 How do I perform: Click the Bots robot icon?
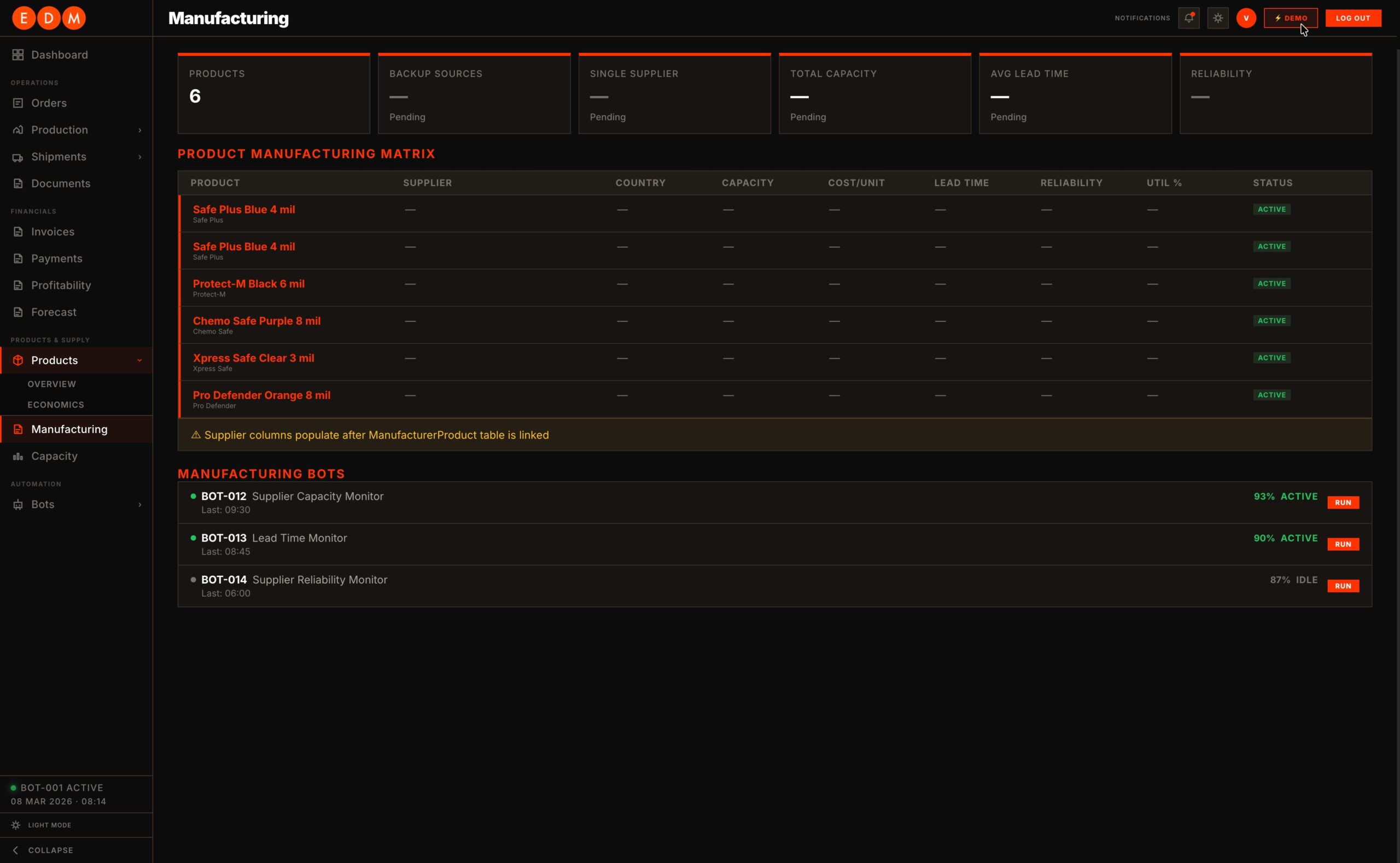coord(17,505)
